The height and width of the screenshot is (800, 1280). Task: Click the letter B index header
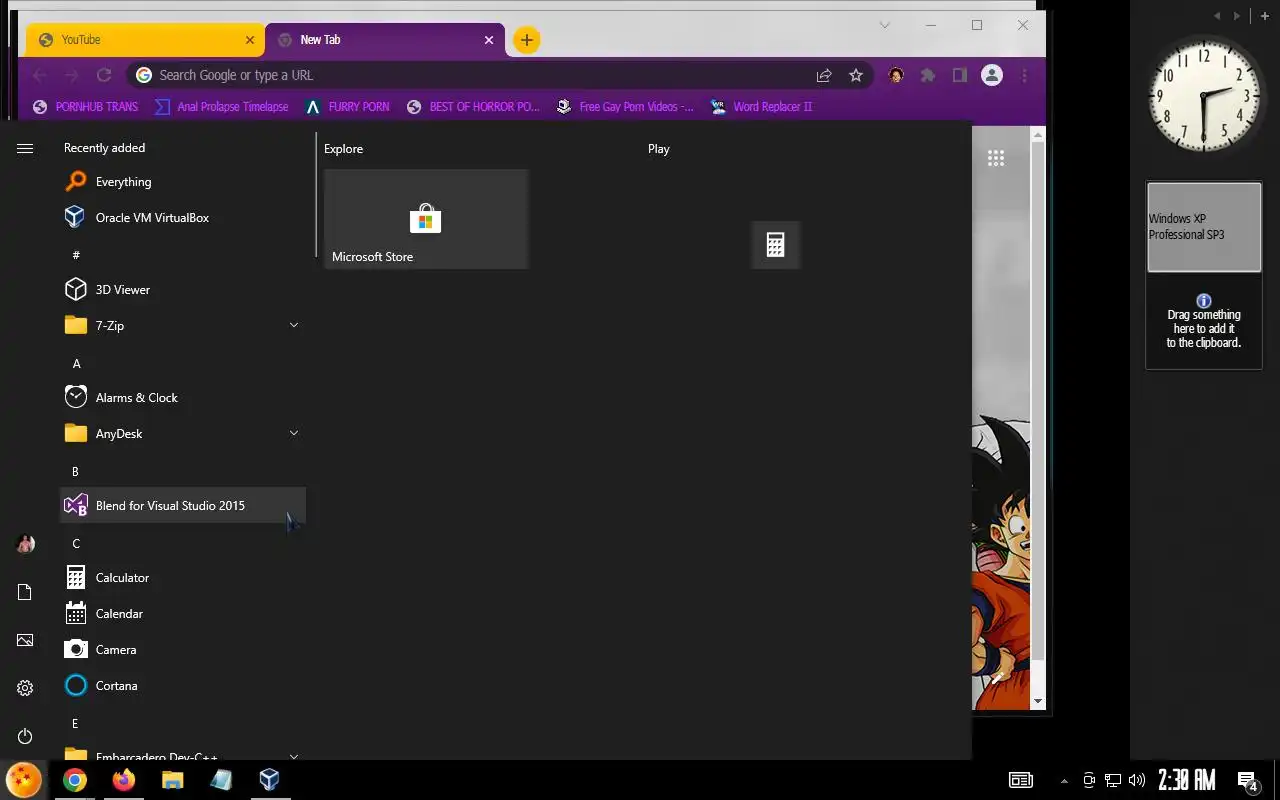[75, 472]
